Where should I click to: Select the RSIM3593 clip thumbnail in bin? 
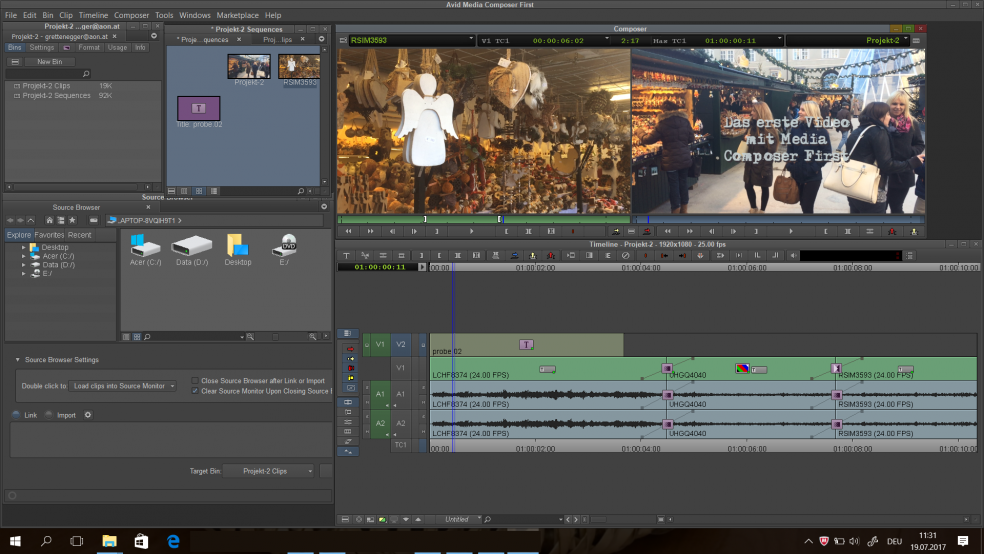tap(299, 68)
